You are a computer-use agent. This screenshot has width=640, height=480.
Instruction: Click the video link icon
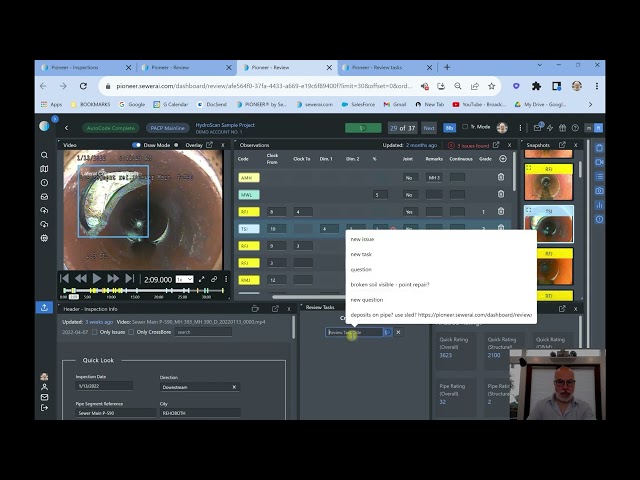pyautogui.click(x=214, y=279)
